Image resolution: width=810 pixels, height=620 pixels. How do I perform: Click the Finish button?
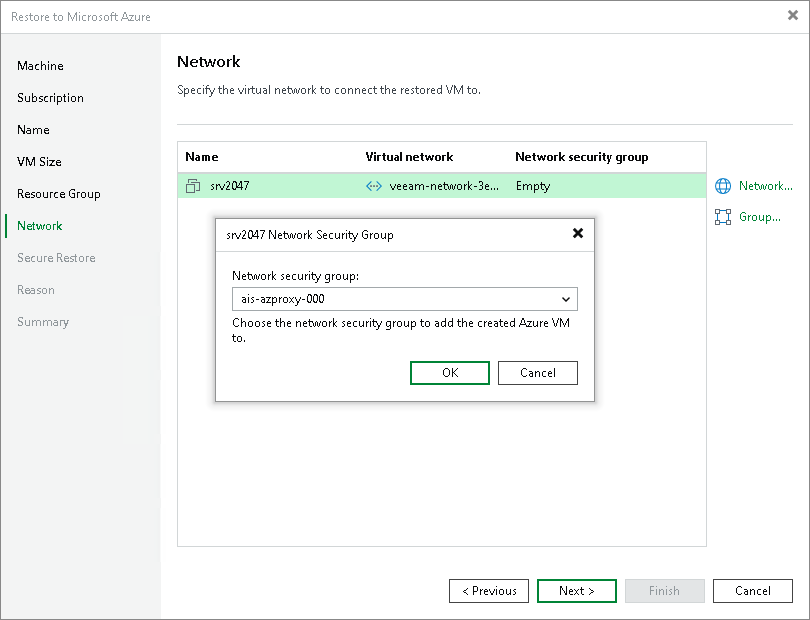coord(664,591)
